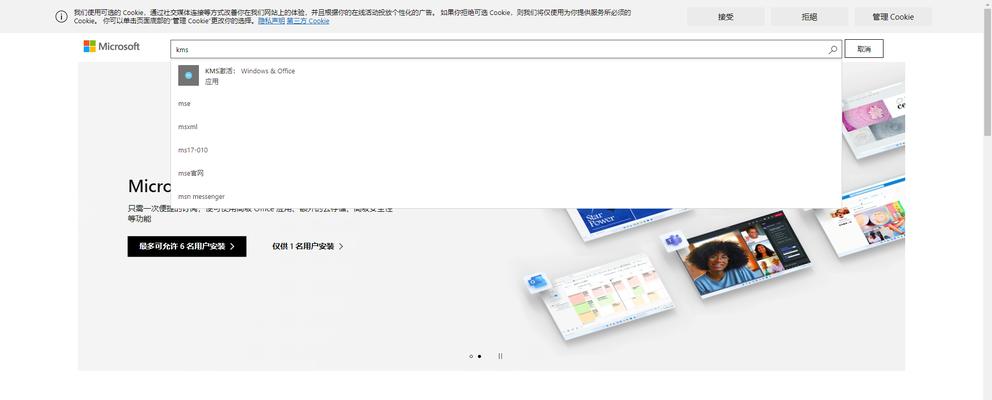
Task: Select the mse search suggestion
Action: (x=506, y=103)
